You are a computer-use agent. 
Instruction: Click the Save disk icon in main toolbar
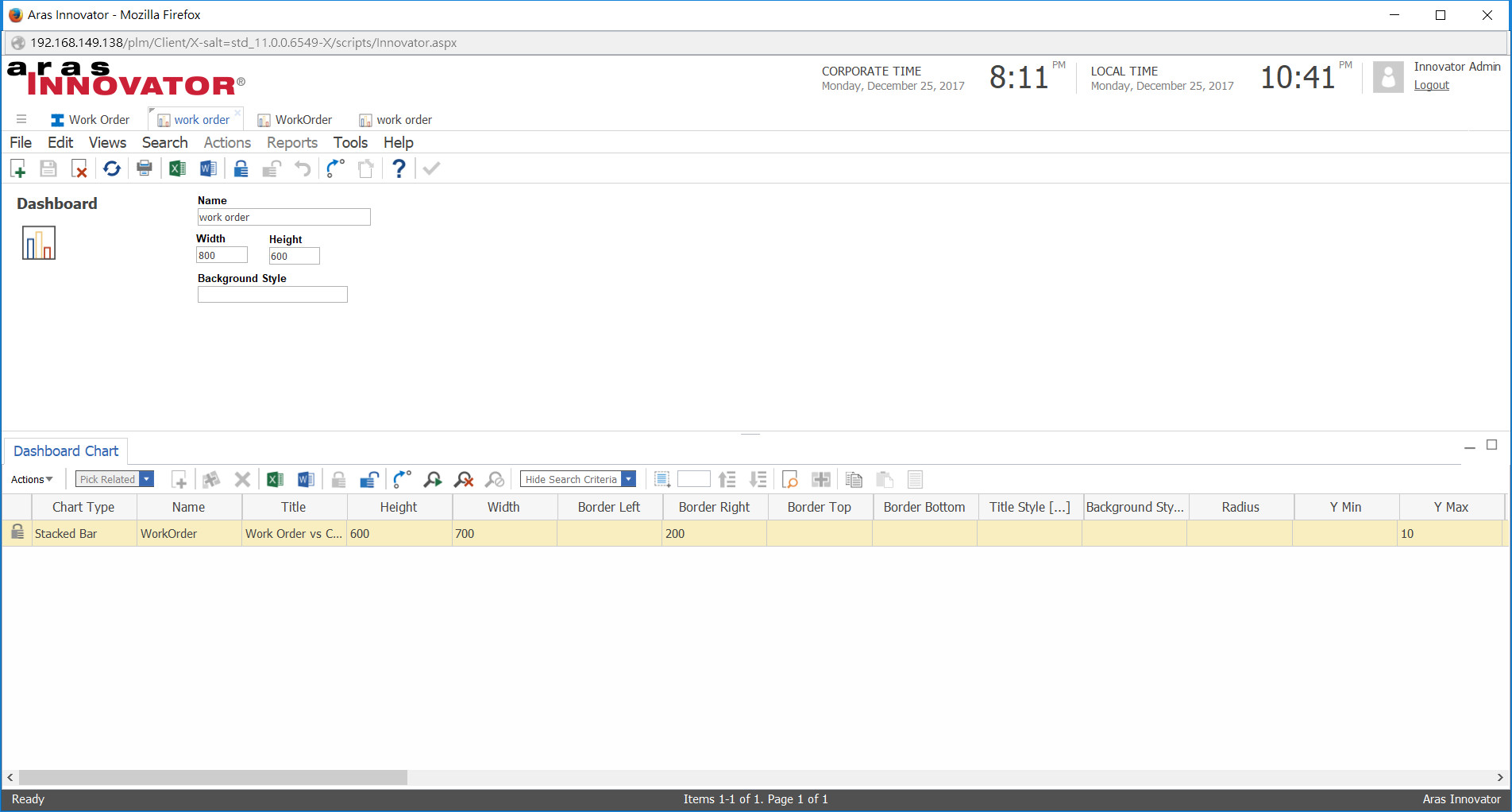(x=48, y=168)
